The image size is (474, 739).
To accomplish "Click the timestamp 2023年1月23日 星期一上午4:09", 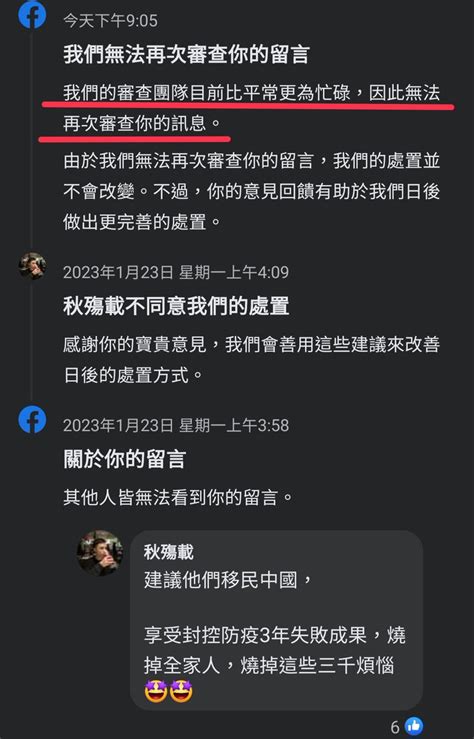I will (x=176, y=272).
